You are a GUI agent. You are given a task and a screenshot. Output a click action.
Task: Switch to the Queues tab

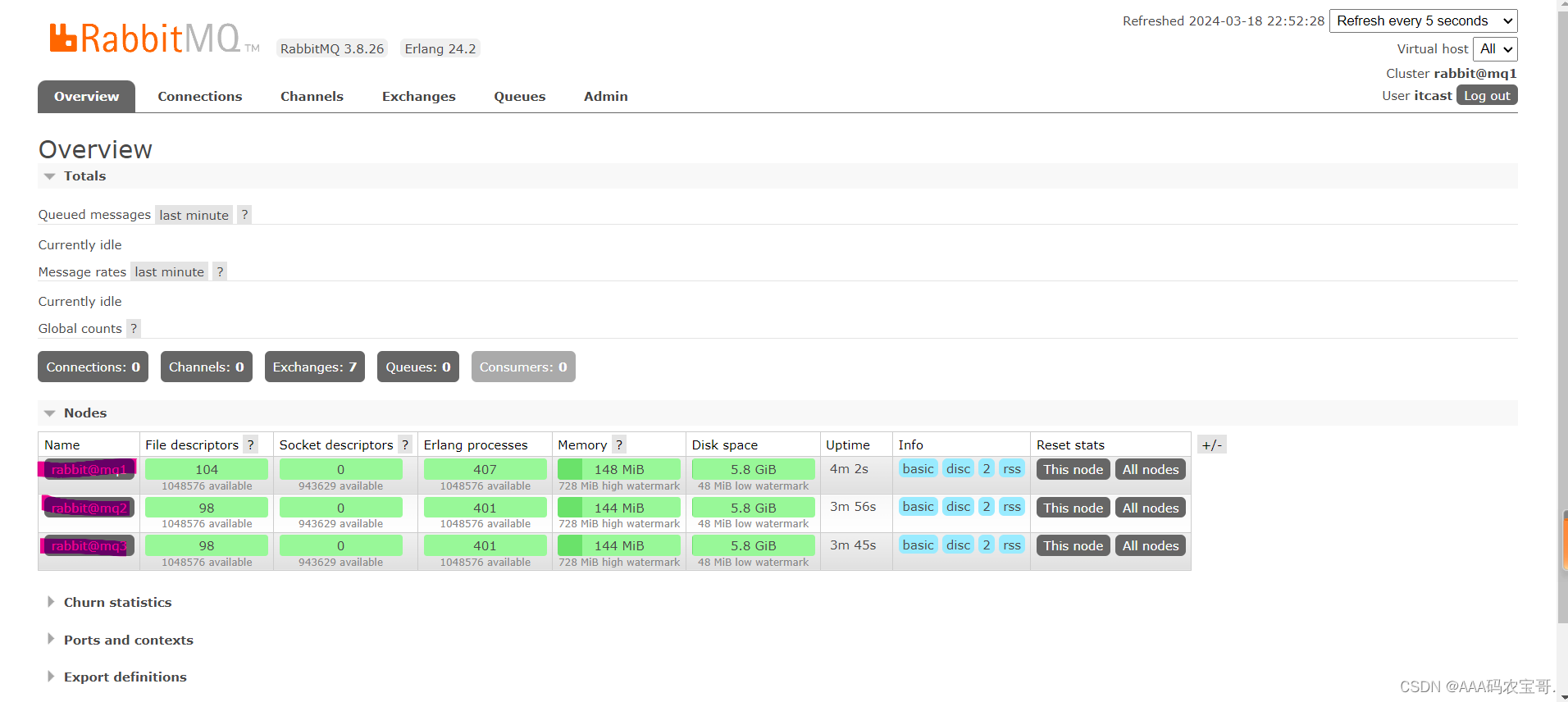point(520,96)
